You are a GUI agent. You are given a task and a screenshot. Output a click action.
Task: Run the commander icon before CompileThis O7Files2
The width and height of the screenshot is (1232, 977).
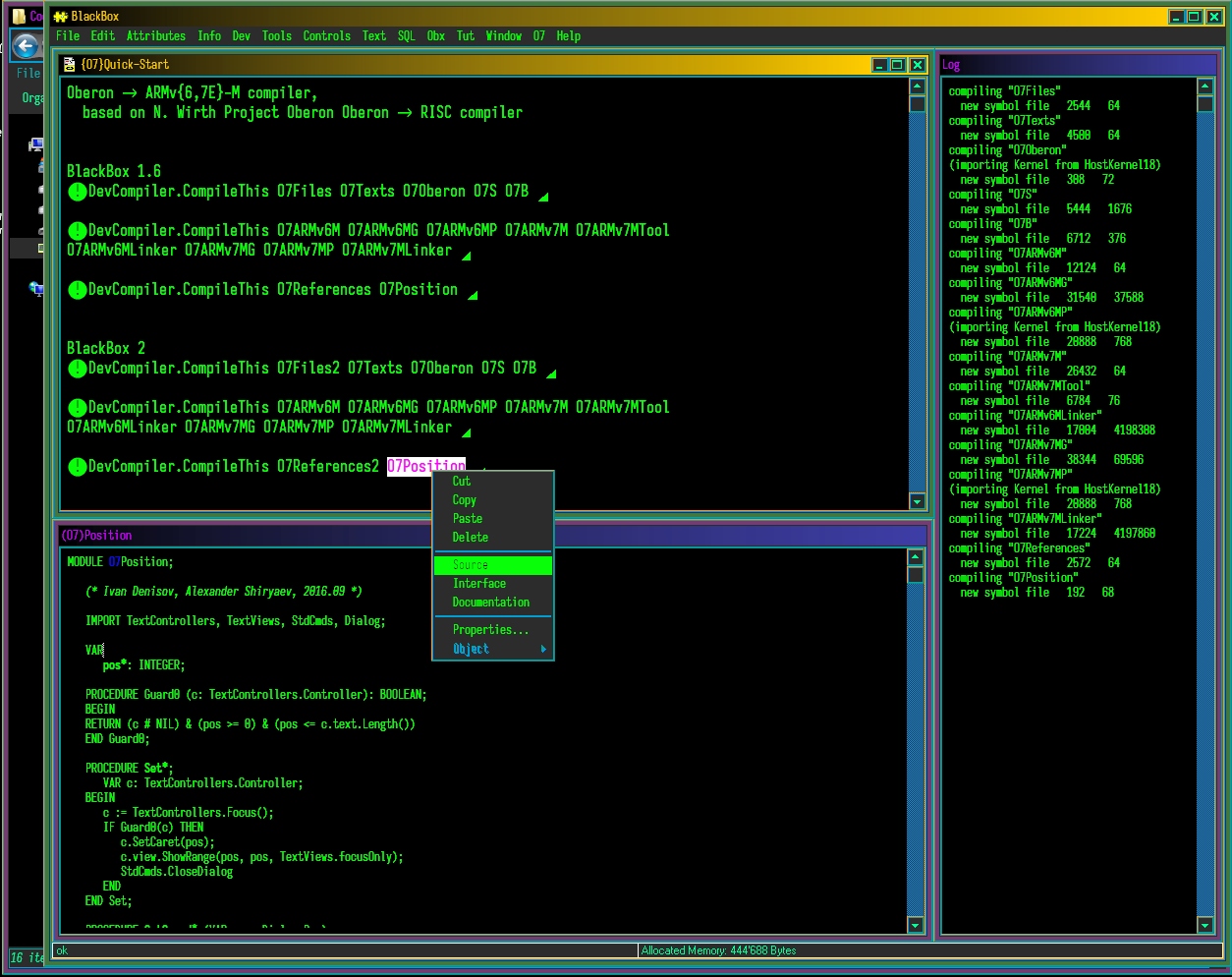point(77,369)
